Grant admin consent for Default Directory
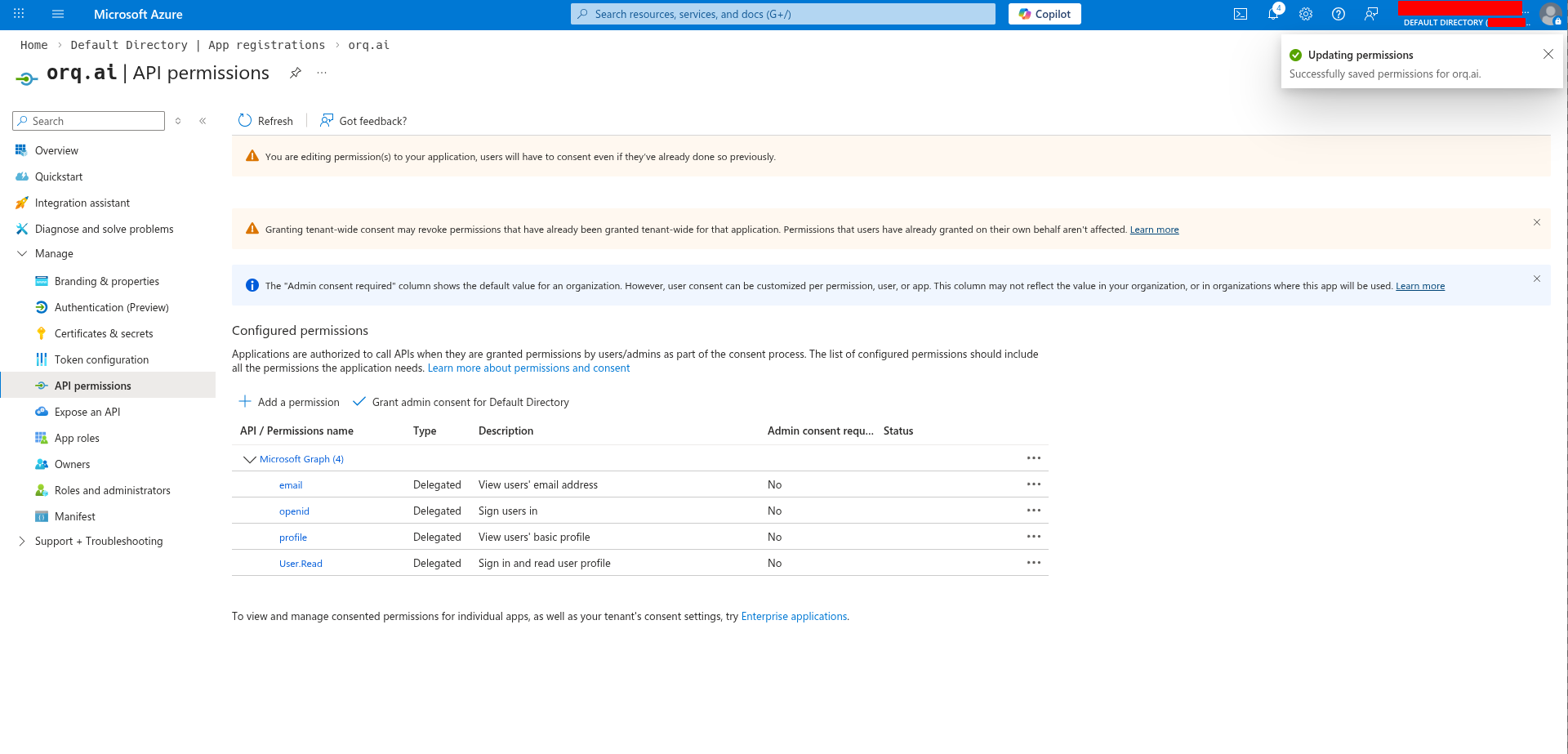 pos(461,401)
